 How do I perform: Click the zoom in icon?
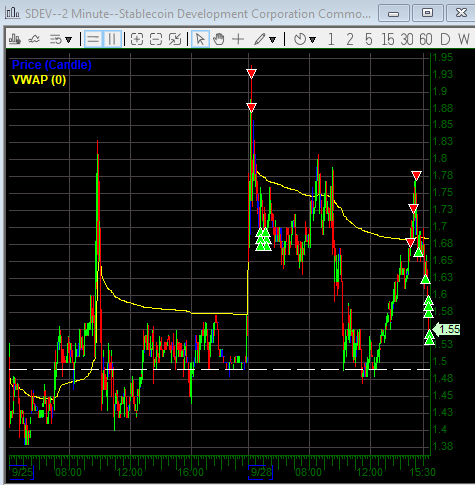(x=137, y=39)
